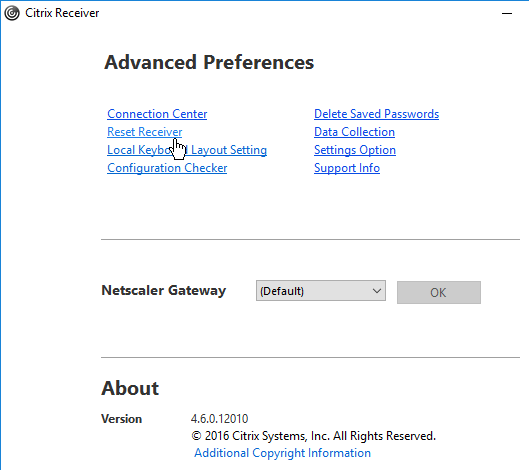Click the Advanced Preferences heading

click(209, 63)
